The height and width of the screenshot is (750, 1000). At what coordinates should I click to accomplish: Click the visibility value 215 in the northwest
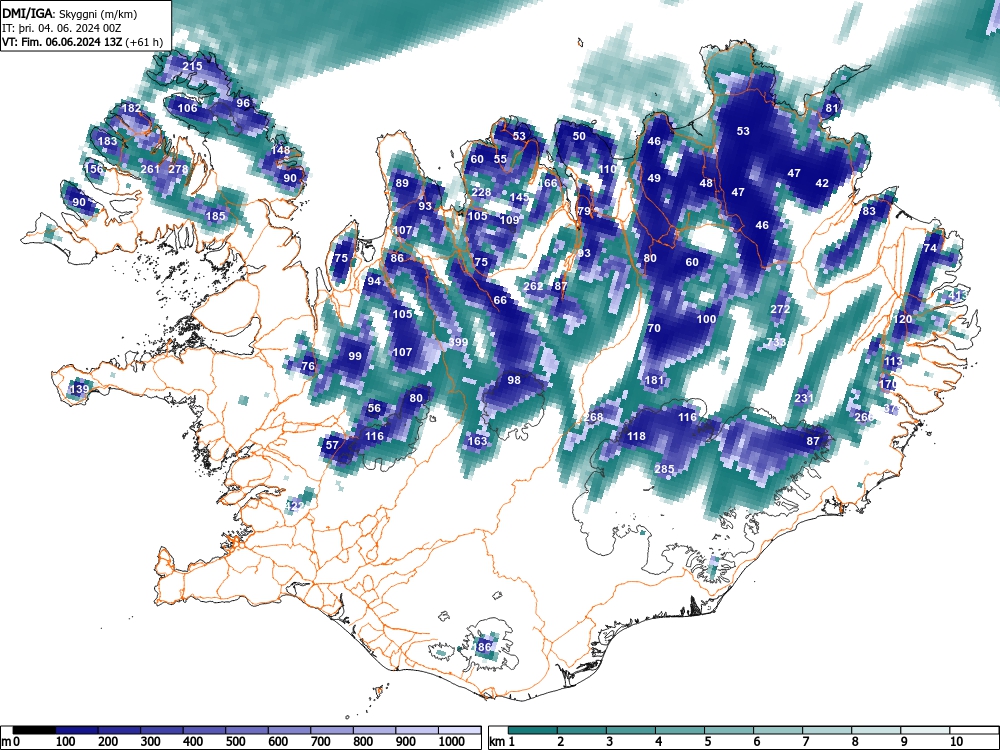coord(192,66)
